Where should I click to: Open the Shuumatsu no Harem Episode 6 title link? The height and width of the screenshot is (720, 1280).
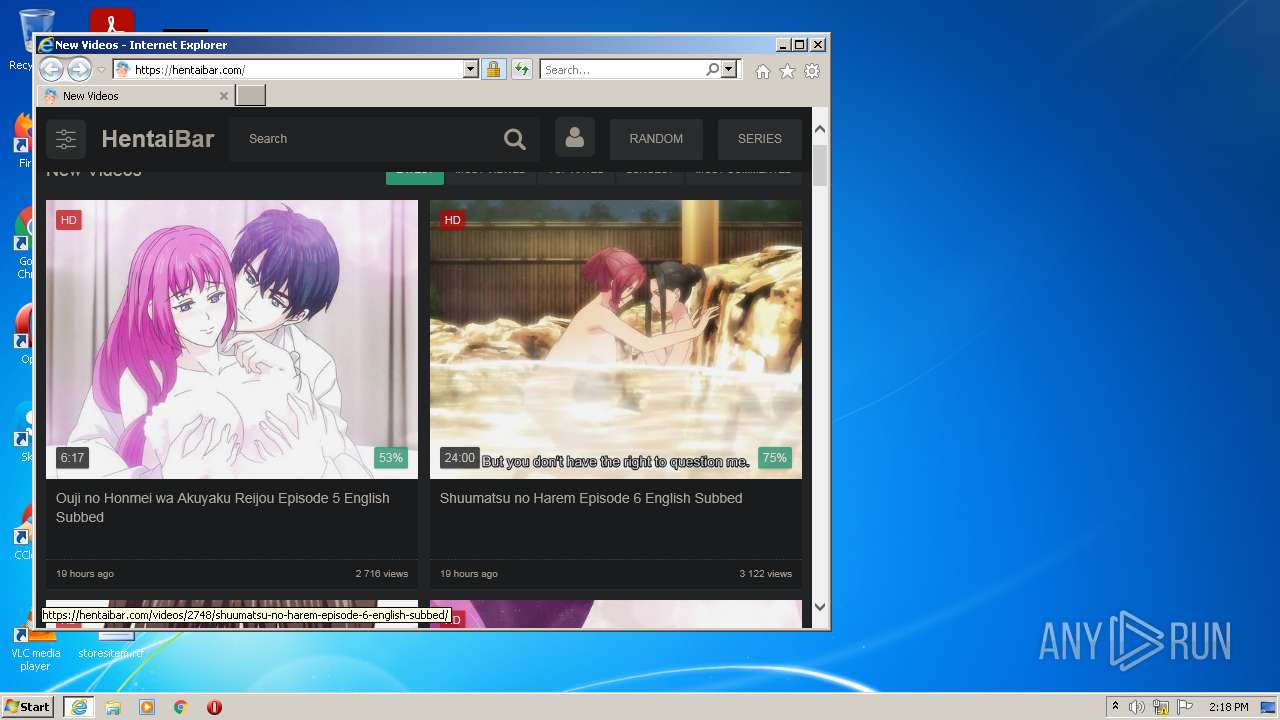(591, 498)
